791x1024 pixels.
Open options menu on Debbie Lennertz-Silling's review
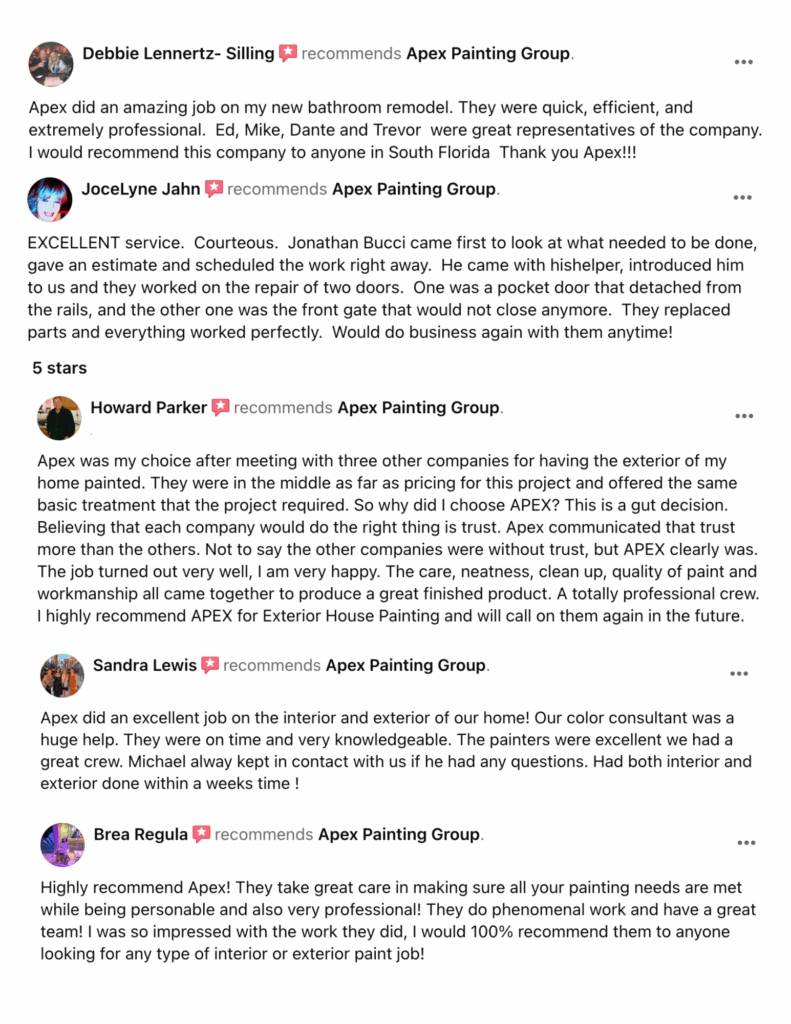(743, 62)
